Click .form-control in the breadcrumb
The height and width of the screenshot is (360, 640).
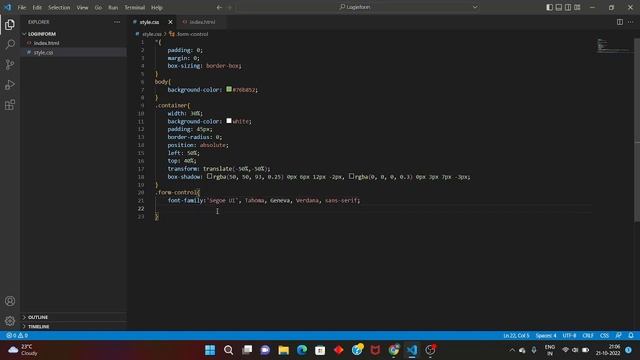point(192,34)
